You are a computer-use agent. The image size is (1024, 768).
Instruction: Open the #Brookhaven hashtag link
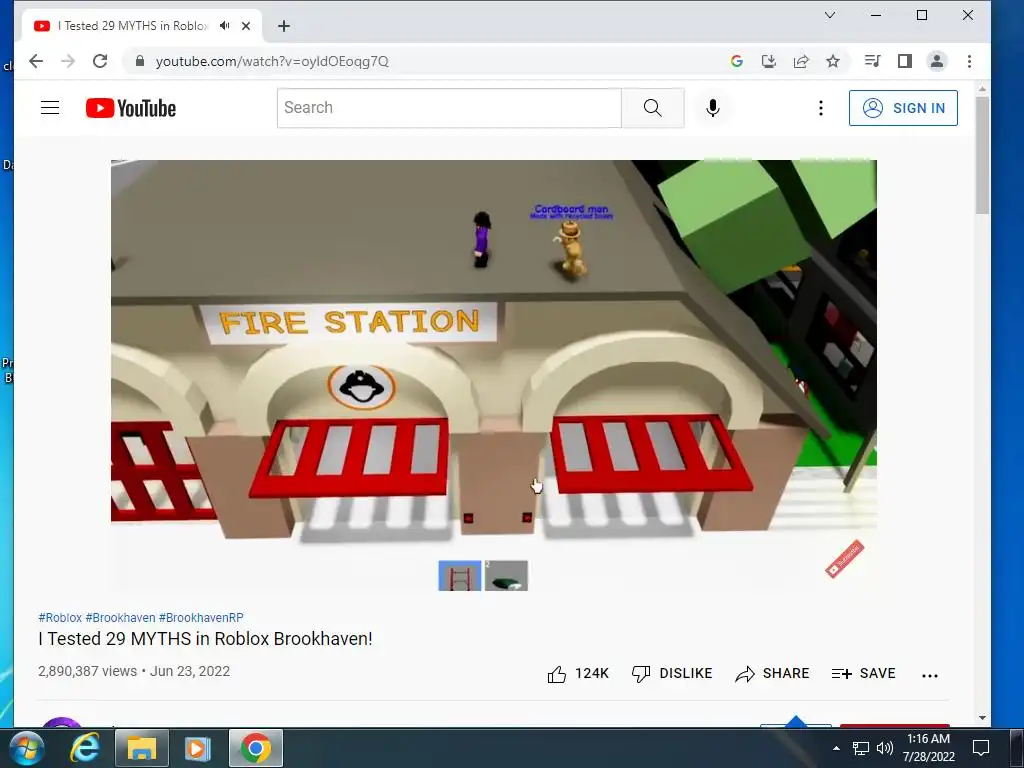pos(120,617)
